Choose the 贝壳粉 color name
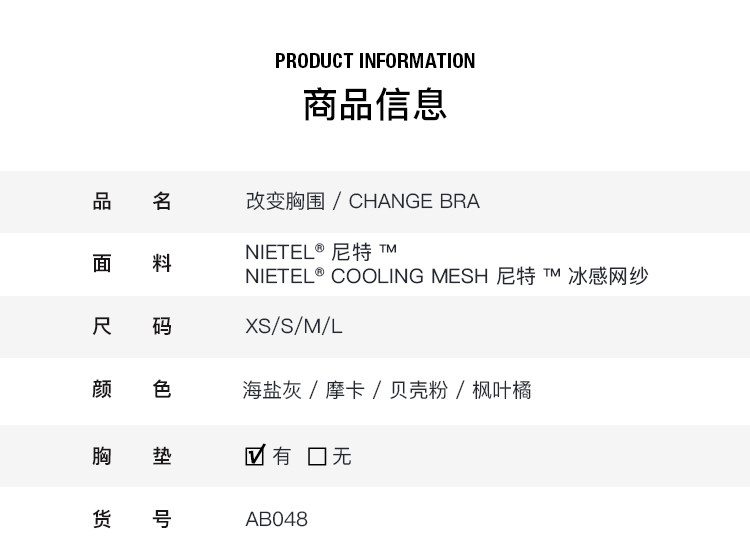750x560 pixels. (417, 390)
